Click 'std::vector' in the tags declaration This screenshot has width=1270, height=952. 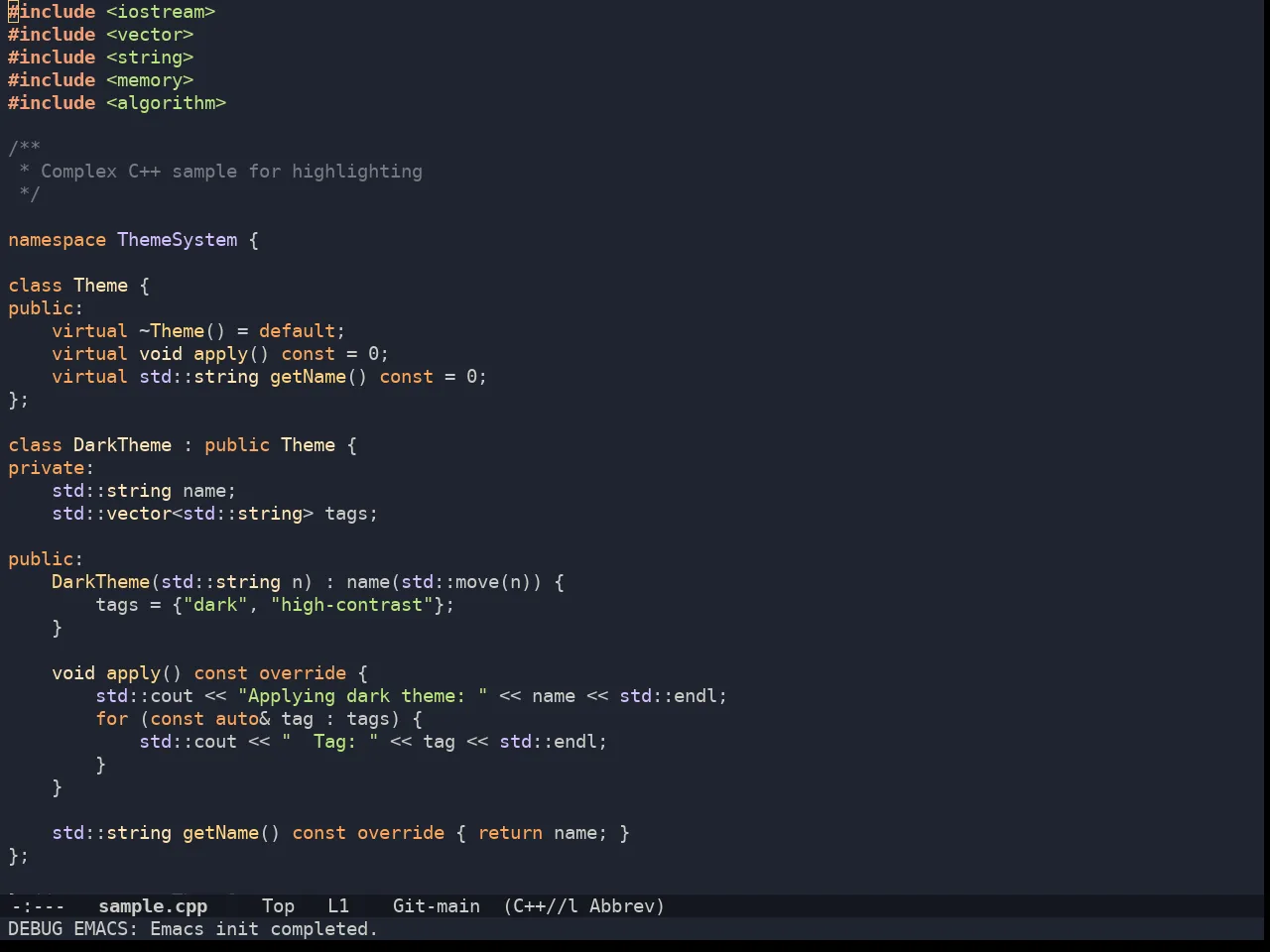tap(112, 514)
